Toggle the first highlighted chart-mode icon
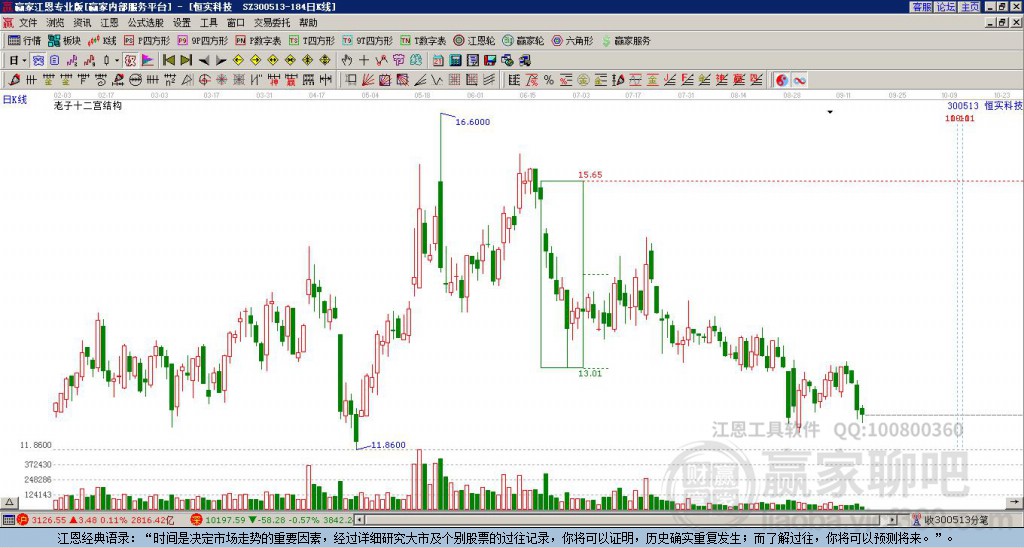Viewport: 1024px width, 548px height. pyautogui.click(x=39, y=60)
